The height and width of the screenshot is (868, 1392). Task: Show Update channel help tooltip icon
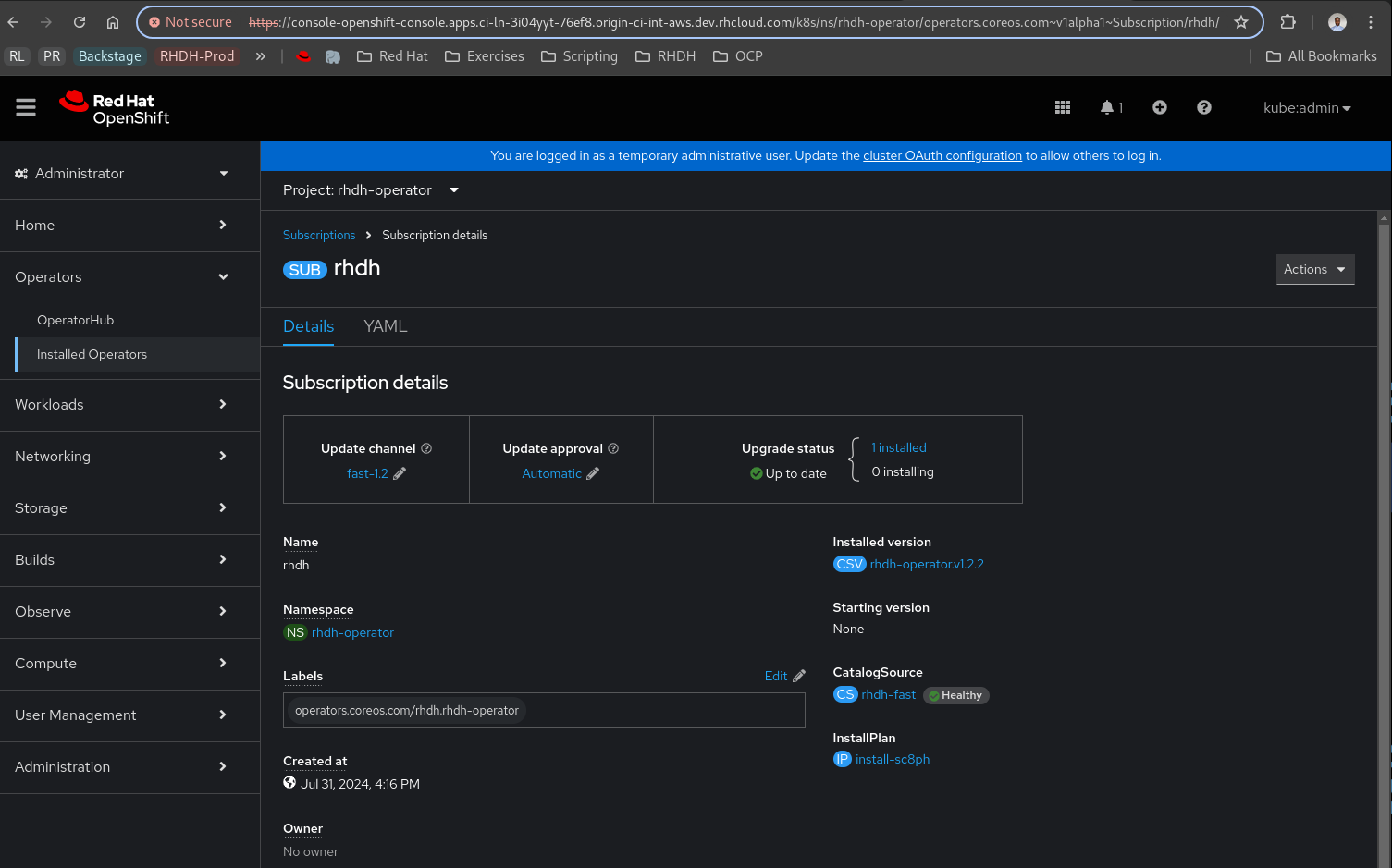point(426,448)
